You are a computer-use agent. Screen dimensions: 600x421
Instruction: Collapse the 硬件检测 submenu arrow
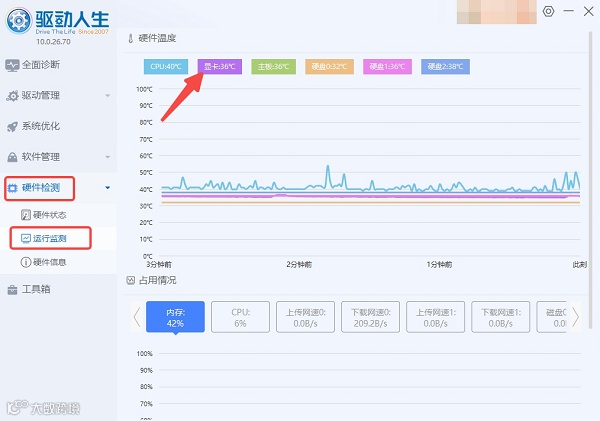(108, 188)
